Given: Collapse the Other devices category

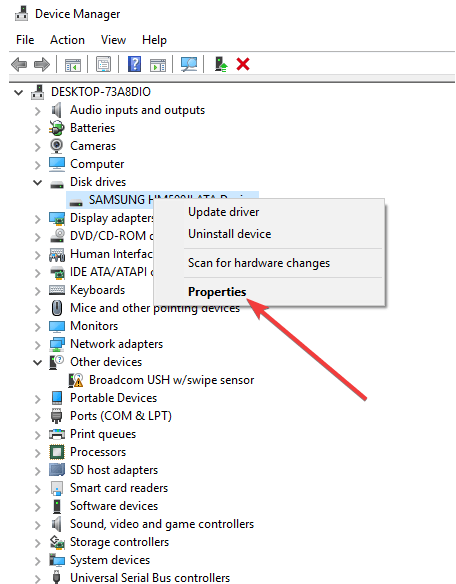Looking at the screenshot, I should click(38, 362).
